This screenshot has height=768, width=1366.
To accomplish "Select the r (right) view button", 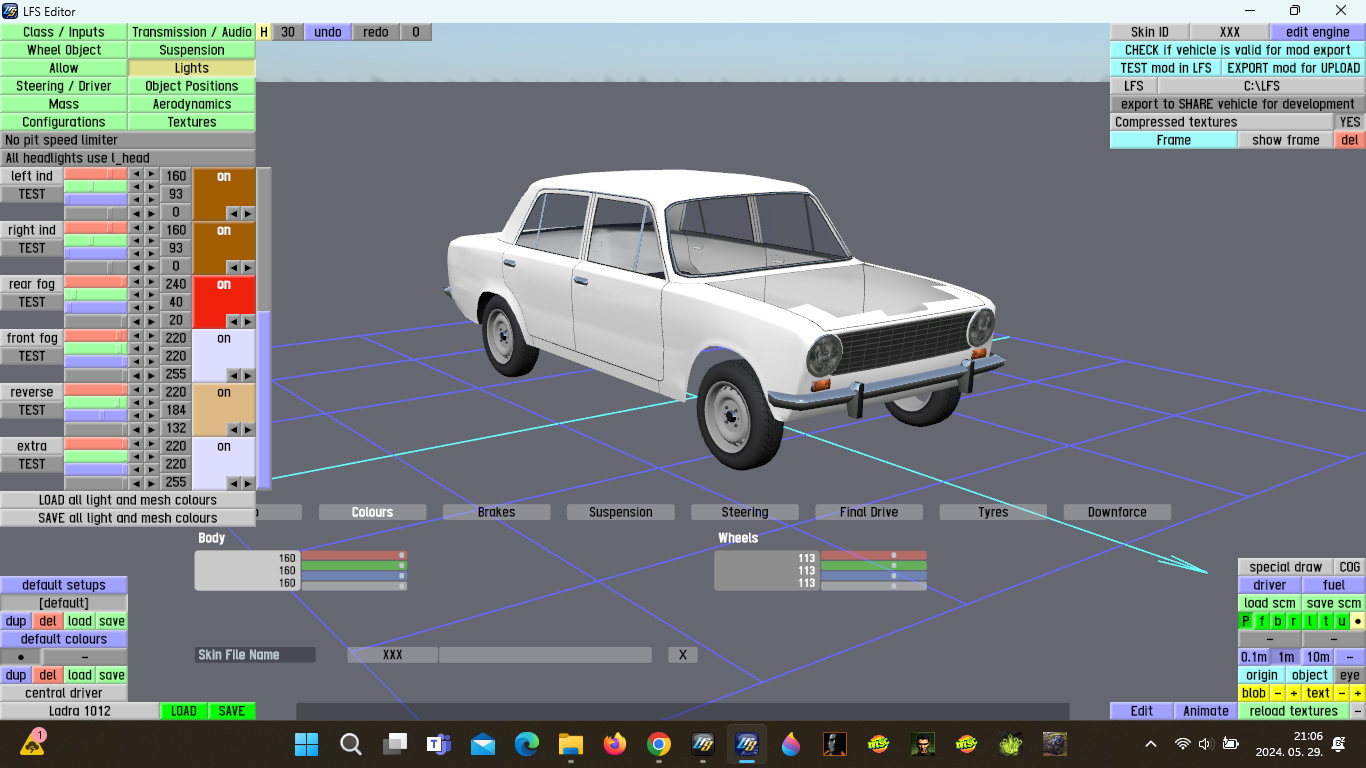I will coord(1294,621).
